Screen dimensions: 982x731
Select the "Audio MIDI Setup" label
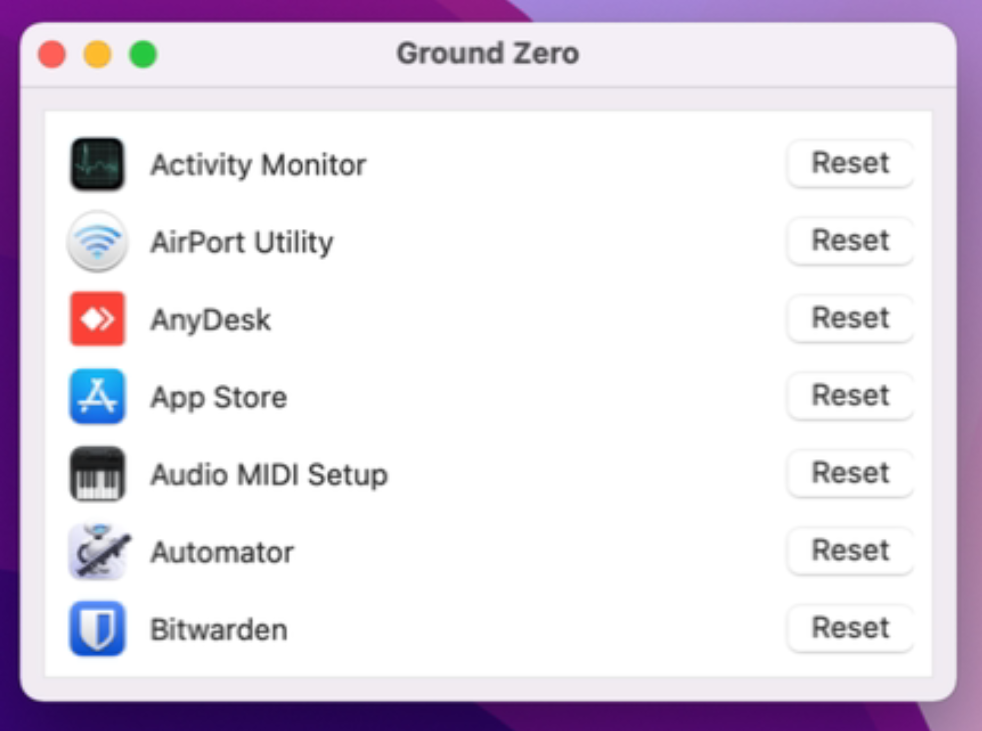click(269, 475)
